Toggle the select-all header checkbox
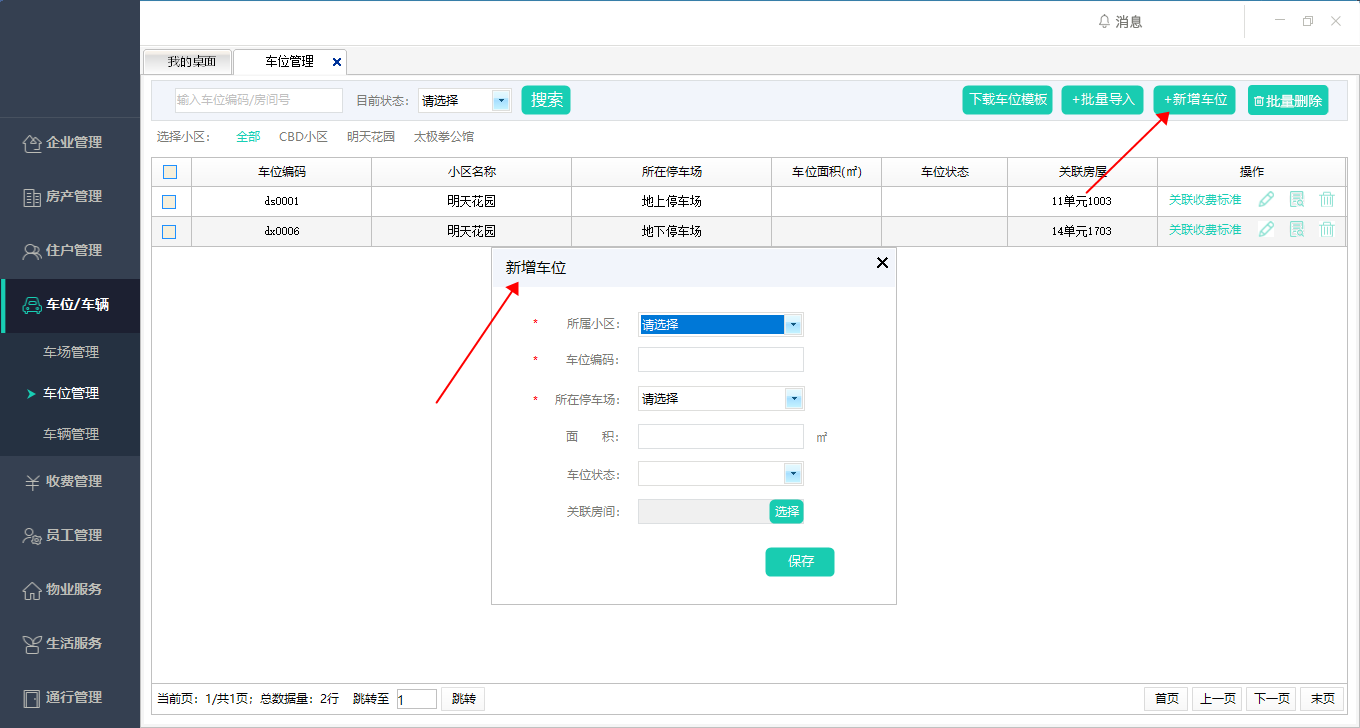Image resolution: width=1360 pixels, height=728 pixels. (170, 172)
